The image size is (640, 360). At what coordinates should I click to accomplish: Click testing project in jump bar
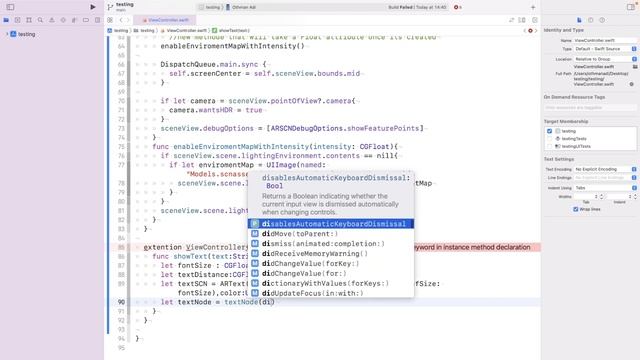click(118, 31)
